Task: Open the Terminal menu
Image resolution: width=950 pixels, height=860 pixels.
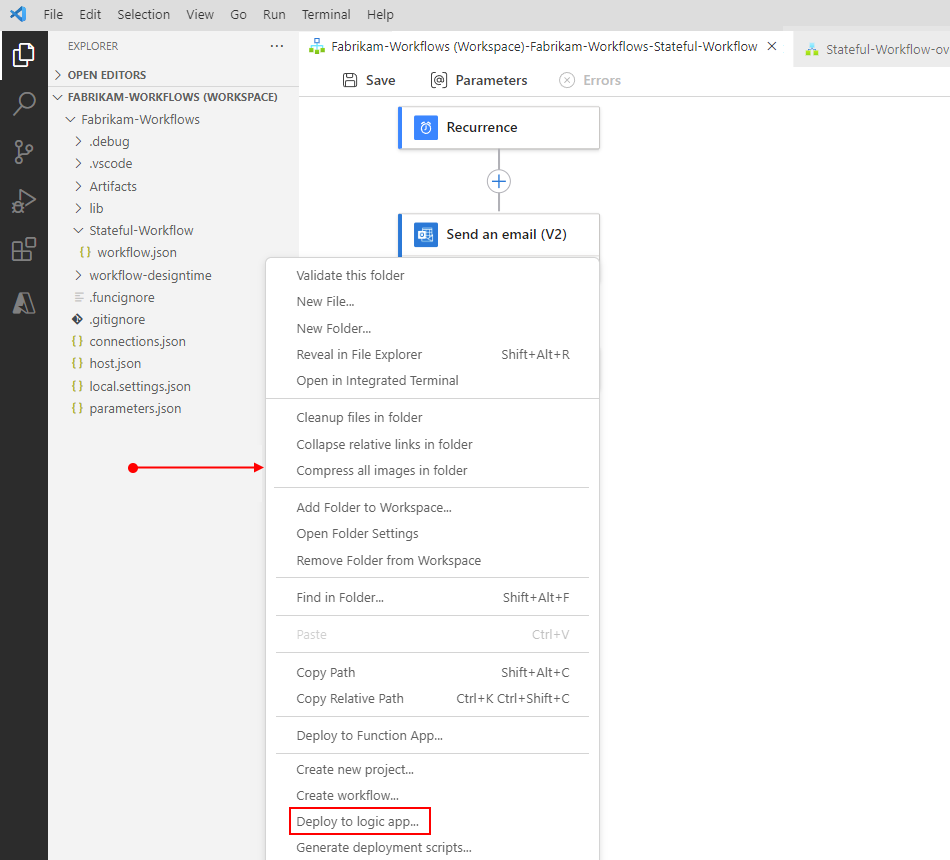Action: pyautogui.click(x=325, y=14)
